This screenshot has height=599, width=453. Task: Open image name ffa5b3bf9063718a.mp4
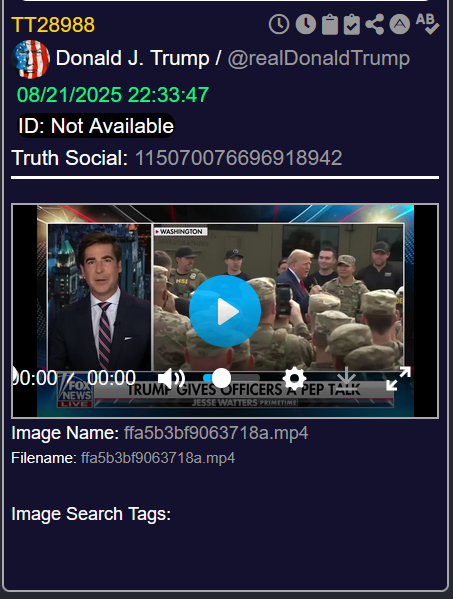click(216, 433)
